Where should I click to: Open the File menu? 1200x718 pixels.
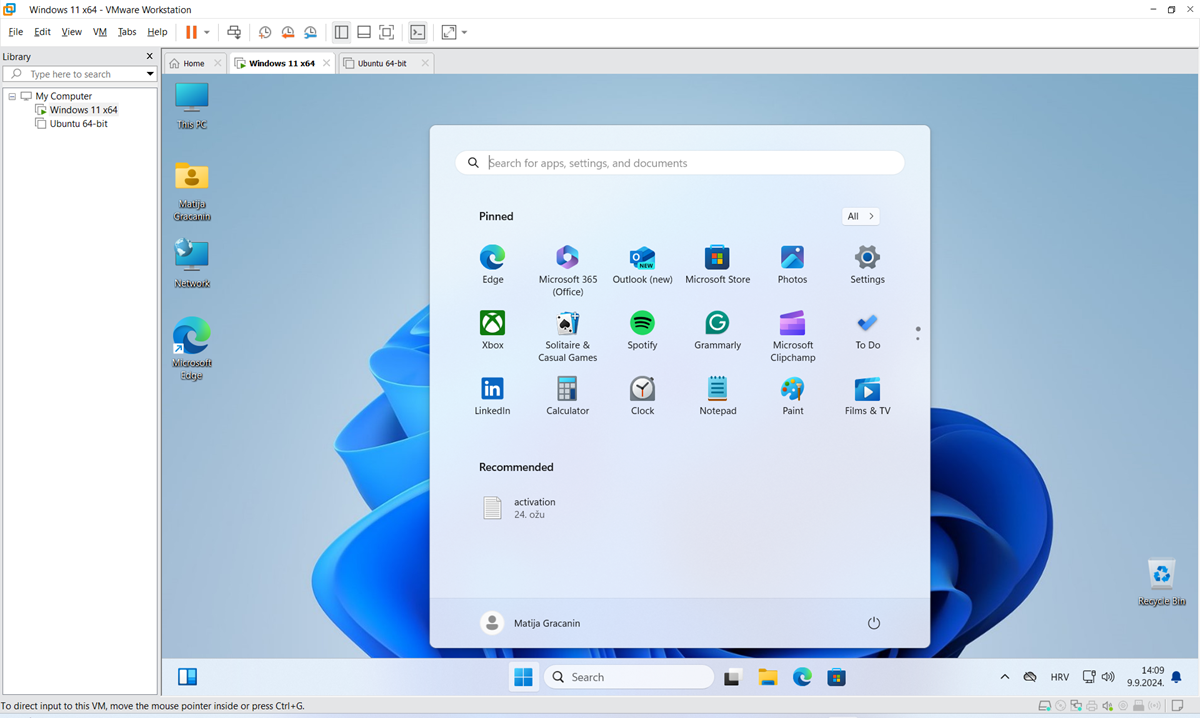(x=15, y=32)
